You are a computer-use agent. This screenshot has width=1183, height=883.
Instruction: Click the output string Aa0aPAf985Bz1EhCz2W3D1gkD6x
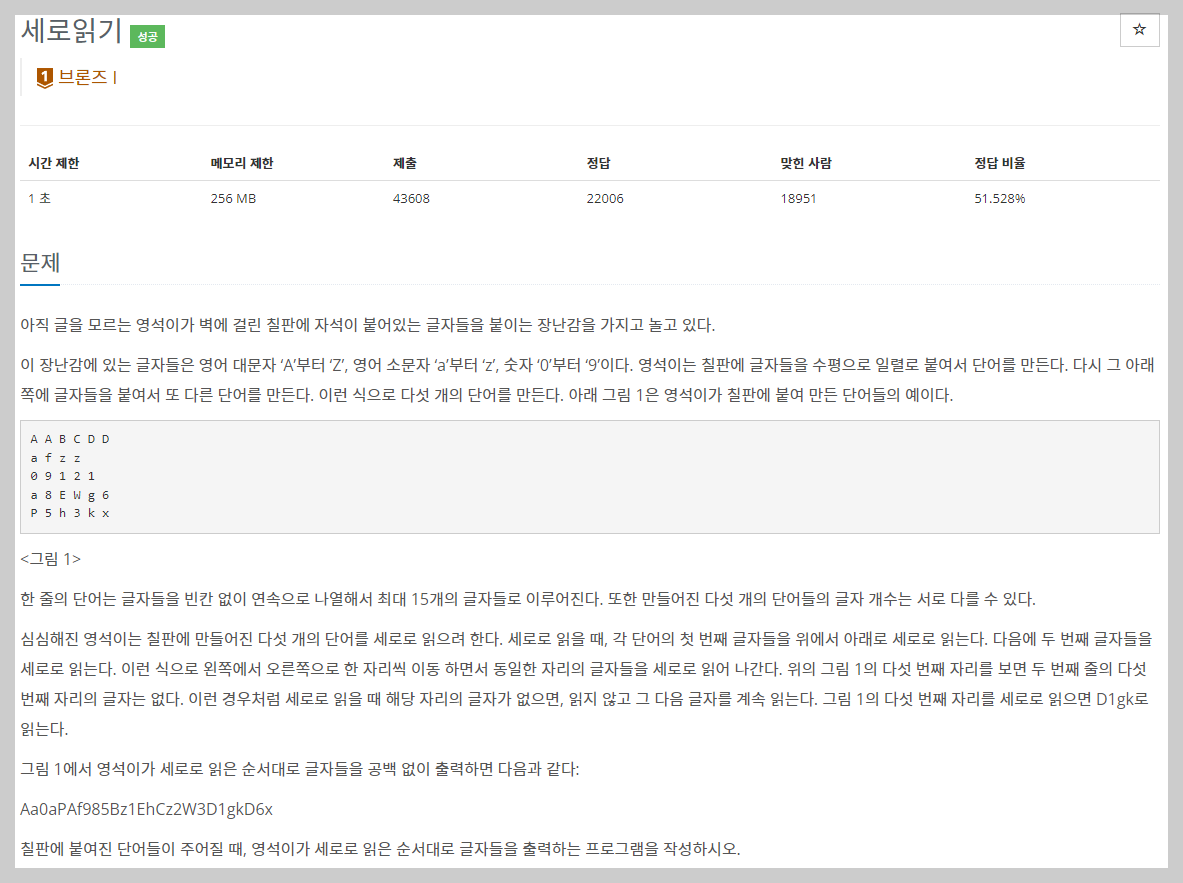(146, 809)
